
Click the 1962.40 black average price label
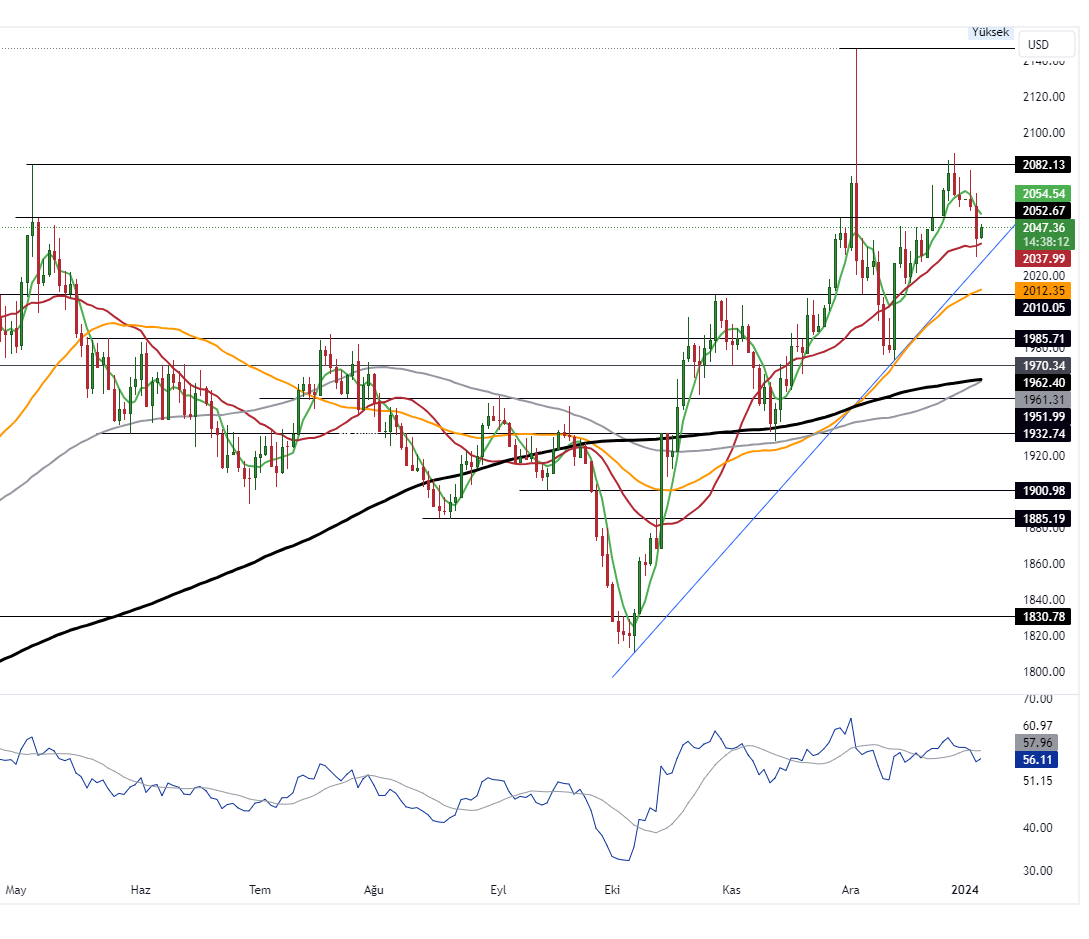coord(1042,382)
